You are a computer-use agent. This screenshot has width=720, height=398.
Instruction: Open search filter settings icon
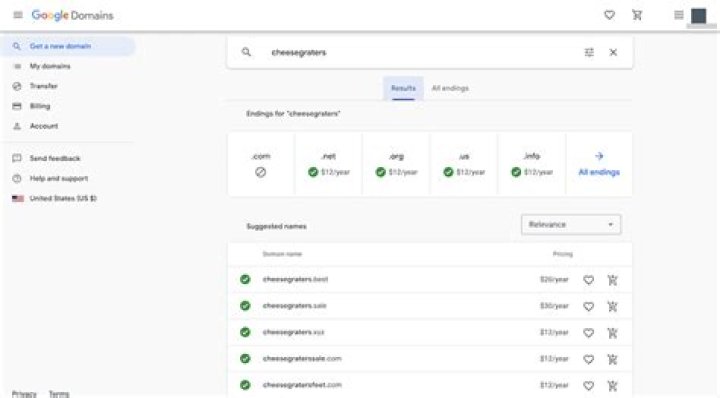pos(589,52)
